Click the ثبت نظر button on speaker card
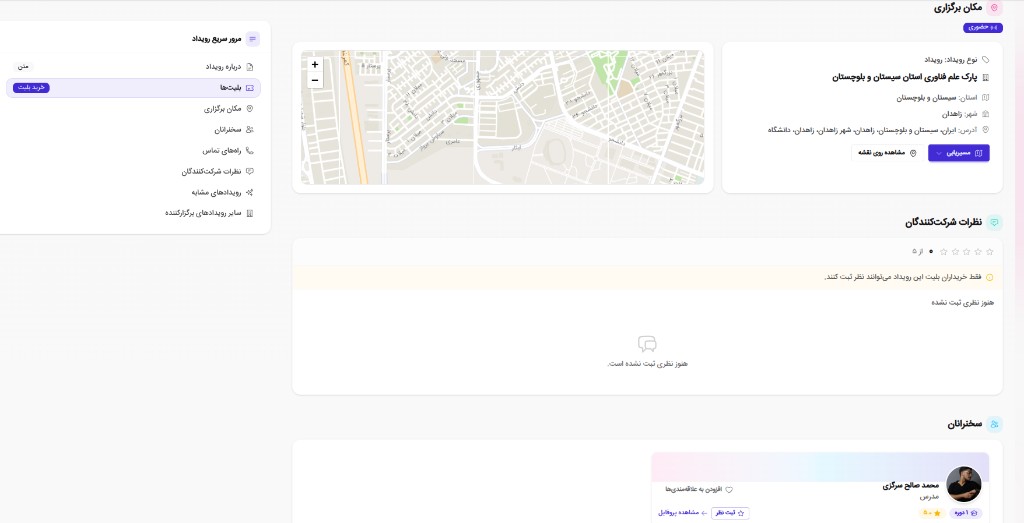The width and height of the screenshot is (1024, 523). (x=730, y=513)
